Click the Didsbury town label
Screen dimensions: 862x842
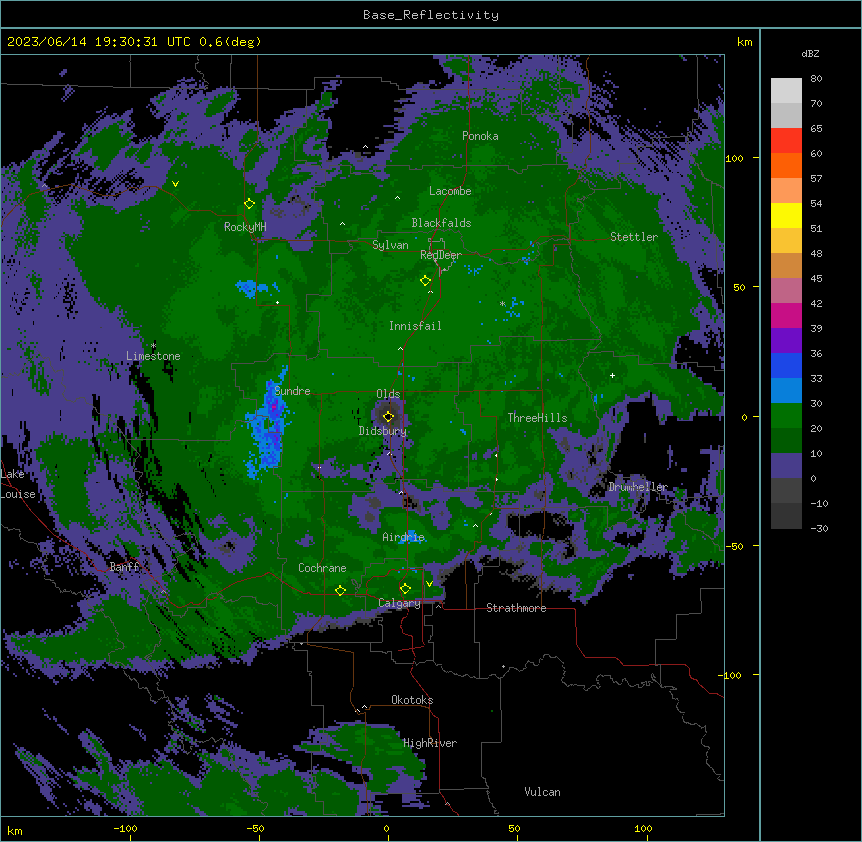[383, 431]
